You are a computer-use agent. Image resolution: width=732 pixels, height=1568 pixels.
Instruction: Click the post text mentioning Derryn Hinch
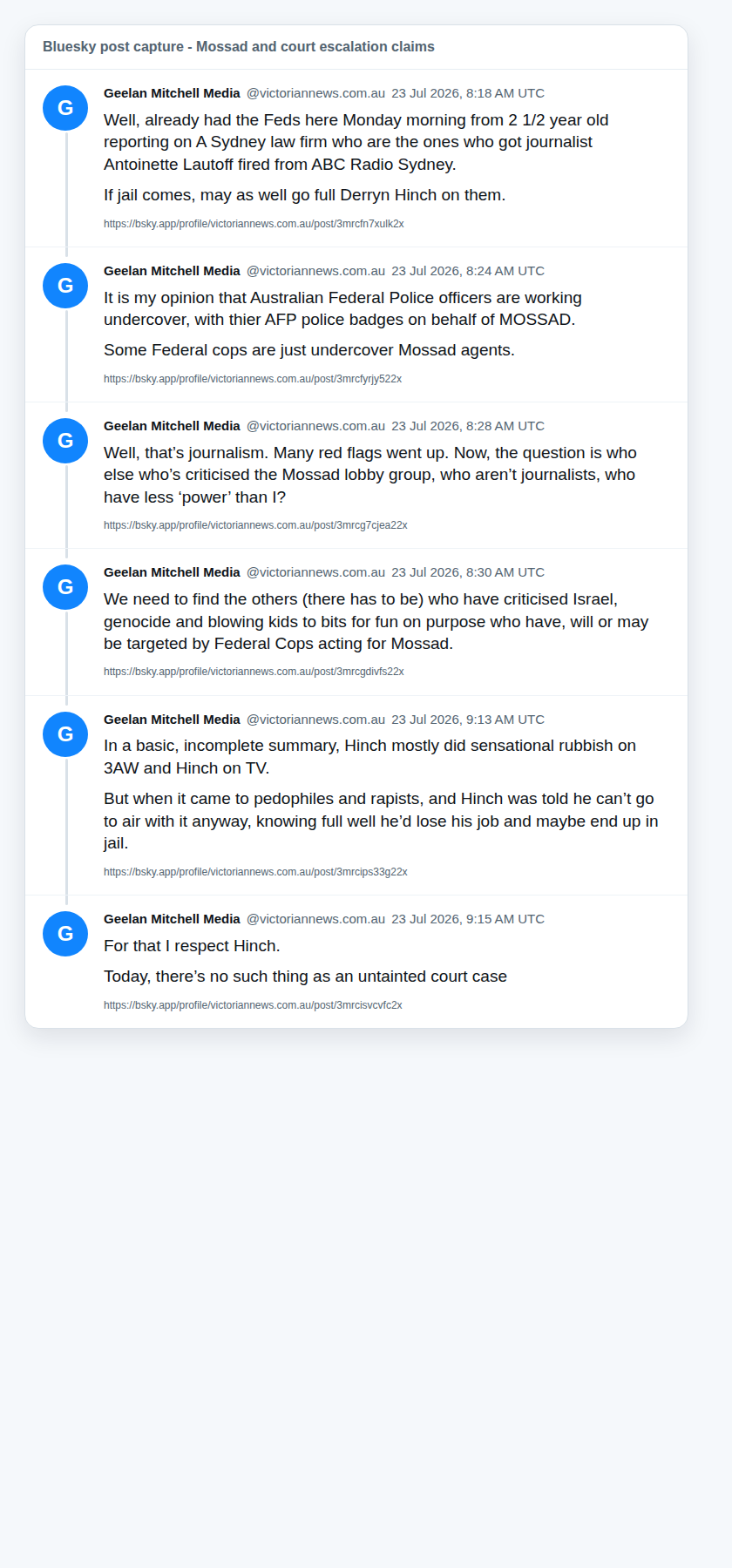pyautogui.click(x=304, y=195)
